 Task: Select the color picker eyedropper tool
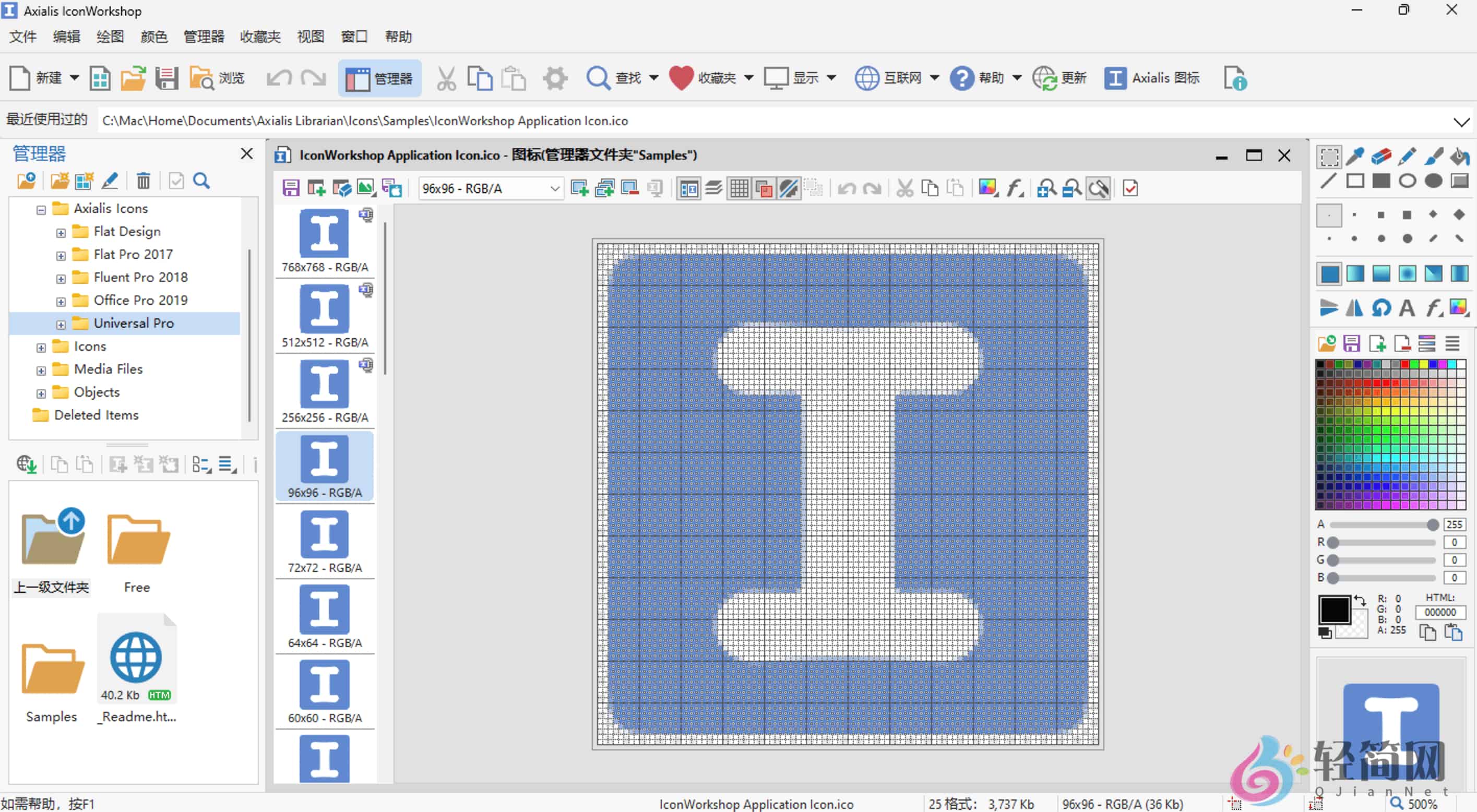(1355, 156)
